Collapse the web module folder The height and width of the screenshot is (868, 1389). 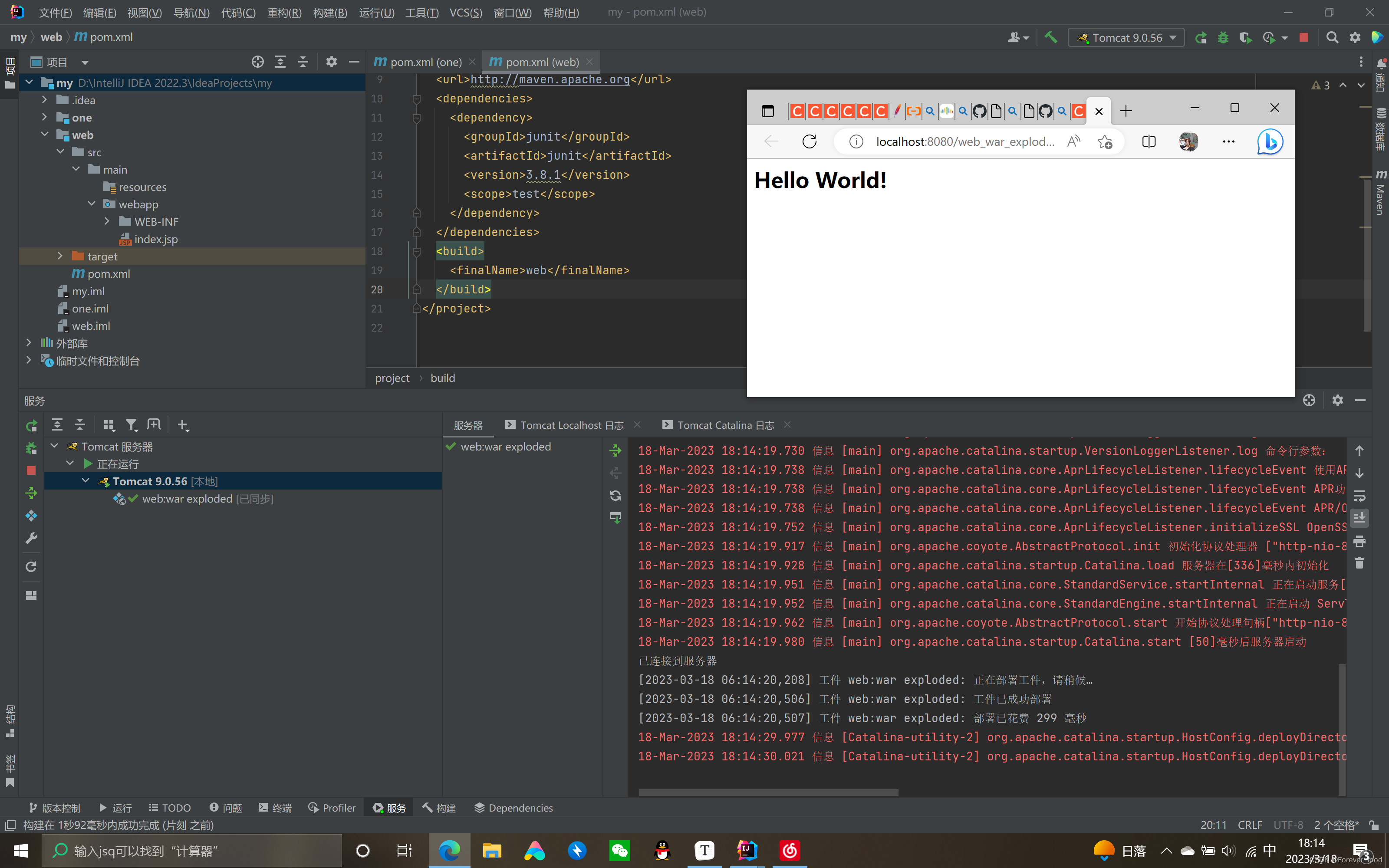[44, 135]
